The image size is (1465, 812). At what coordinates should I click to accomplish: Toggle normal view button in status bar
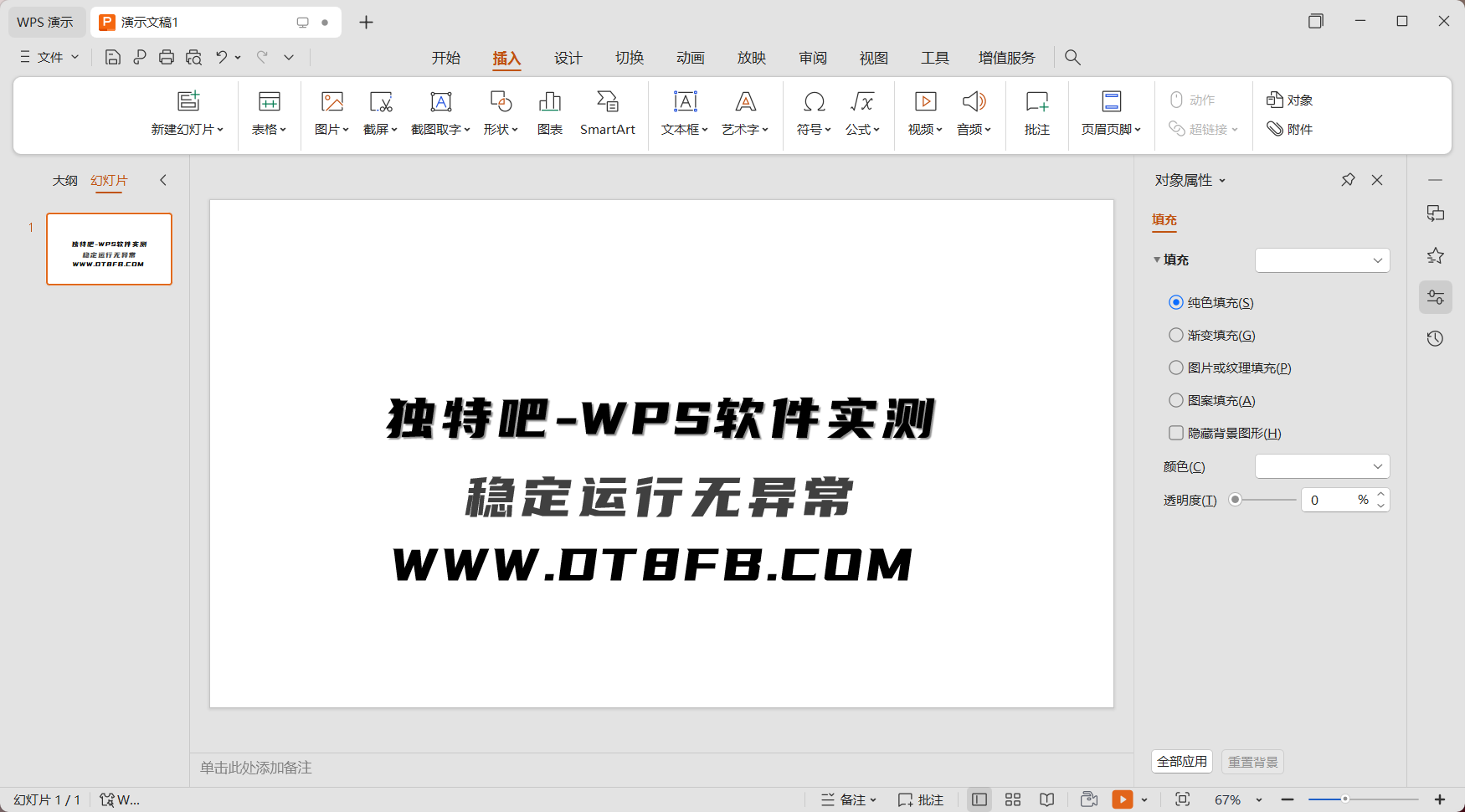[979, 799]
